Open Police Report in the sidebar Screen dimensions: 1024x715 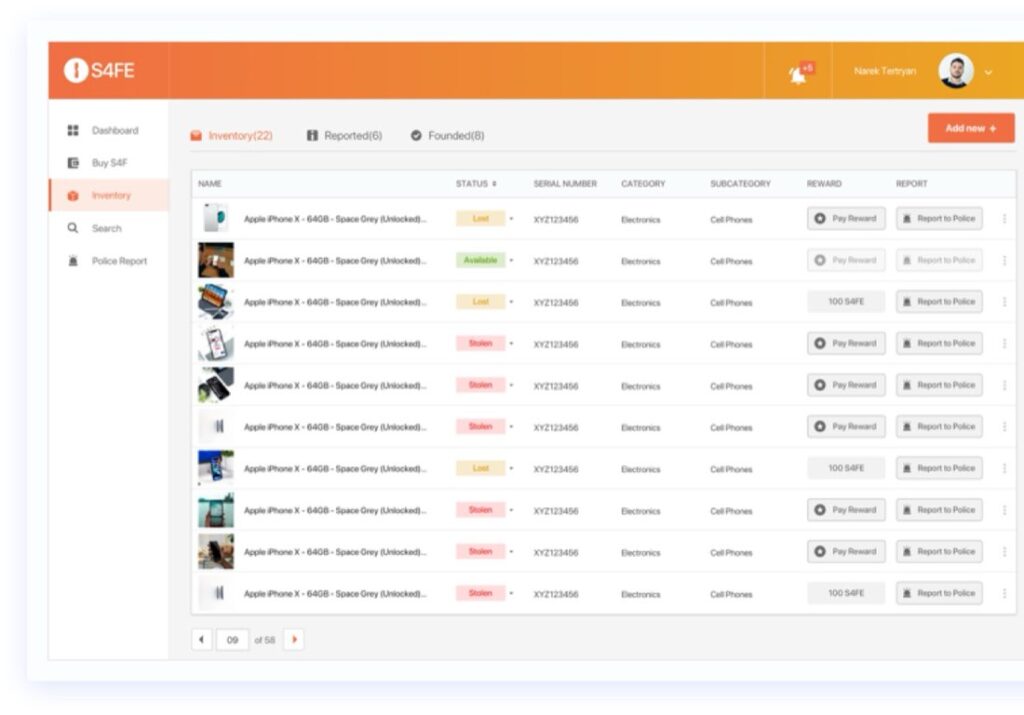tap(108, 261)
